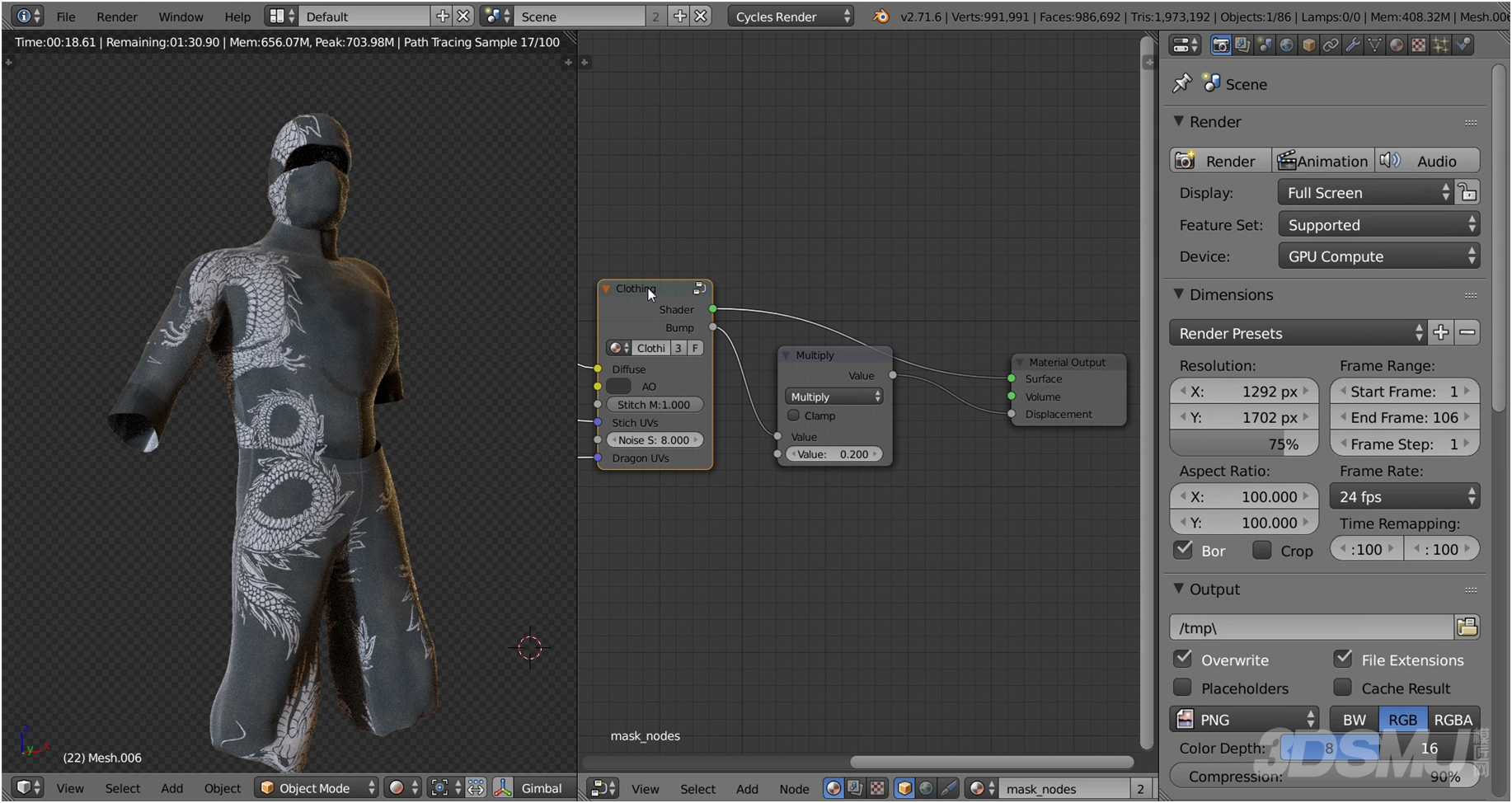Open the Mesh Data triangle tab

point(1374,45)
